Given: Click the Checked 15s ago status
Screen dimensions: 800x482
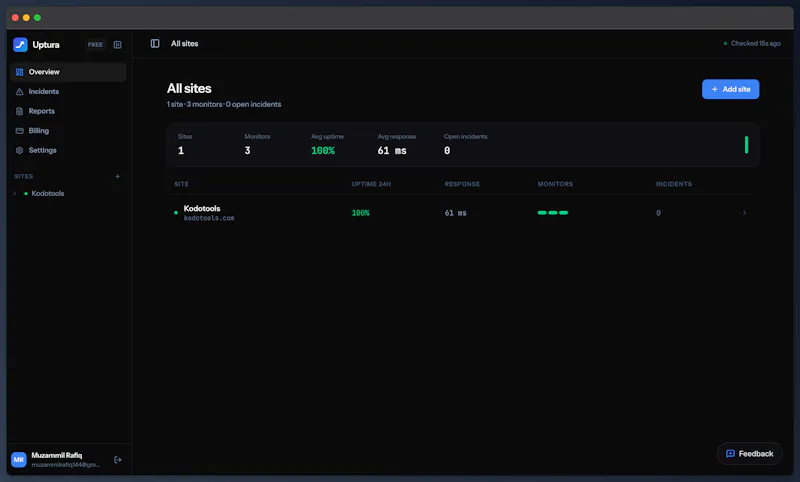Looking at the screenshot, I should coord(752,43).
